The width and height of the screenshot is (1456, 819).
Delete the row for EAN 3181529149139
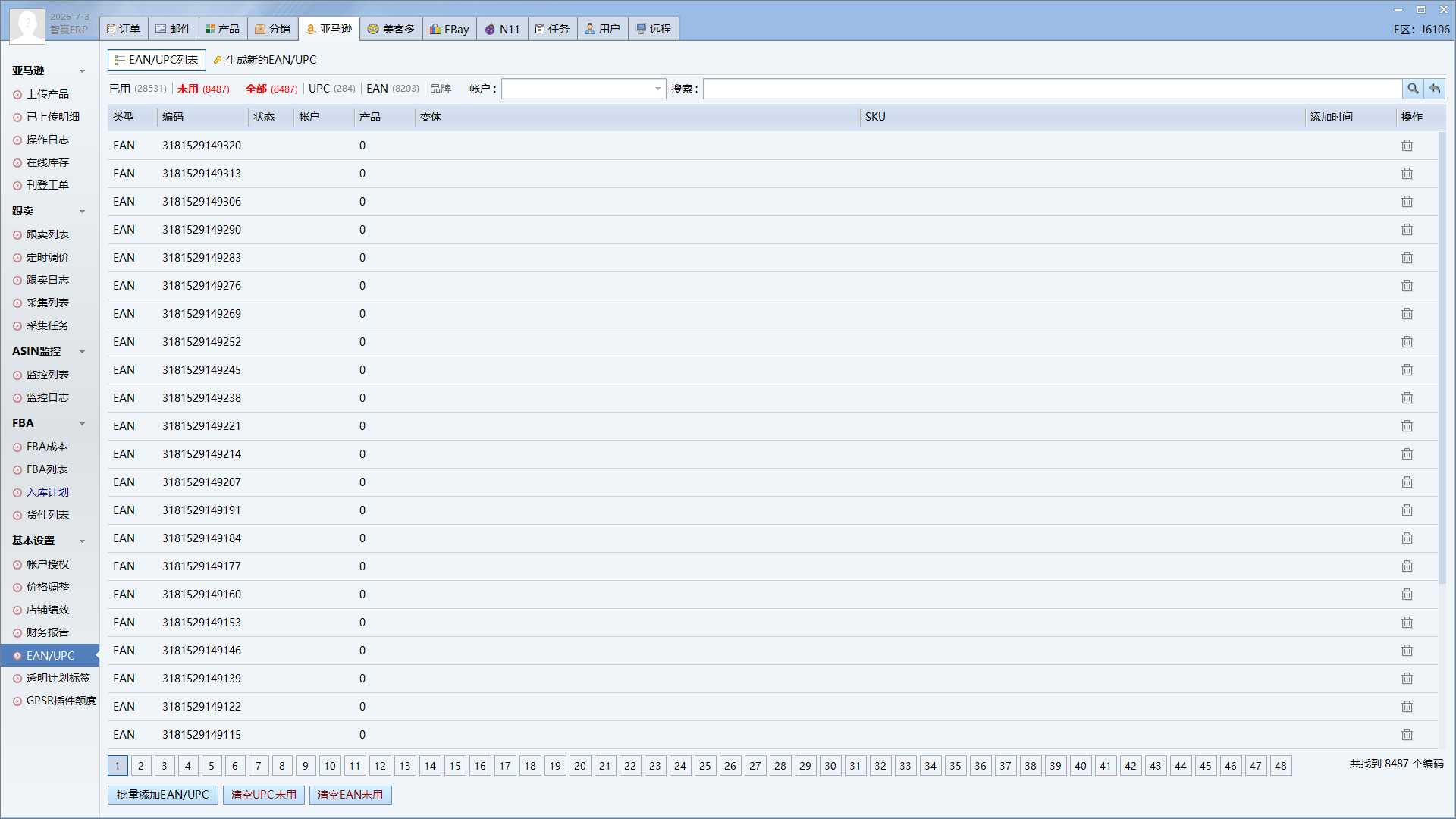tap(1407, 679)
